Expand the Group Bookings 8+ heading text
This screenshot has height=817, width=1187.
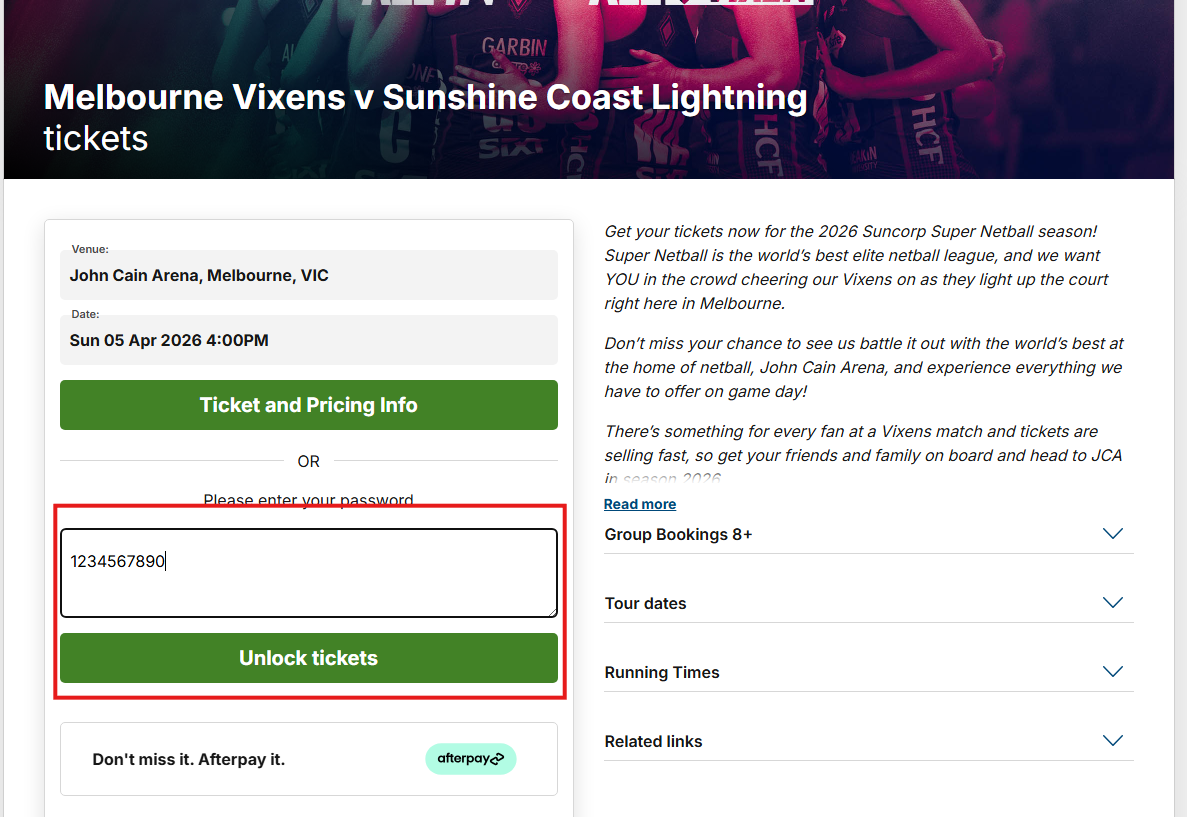click(x=678, y=535)
